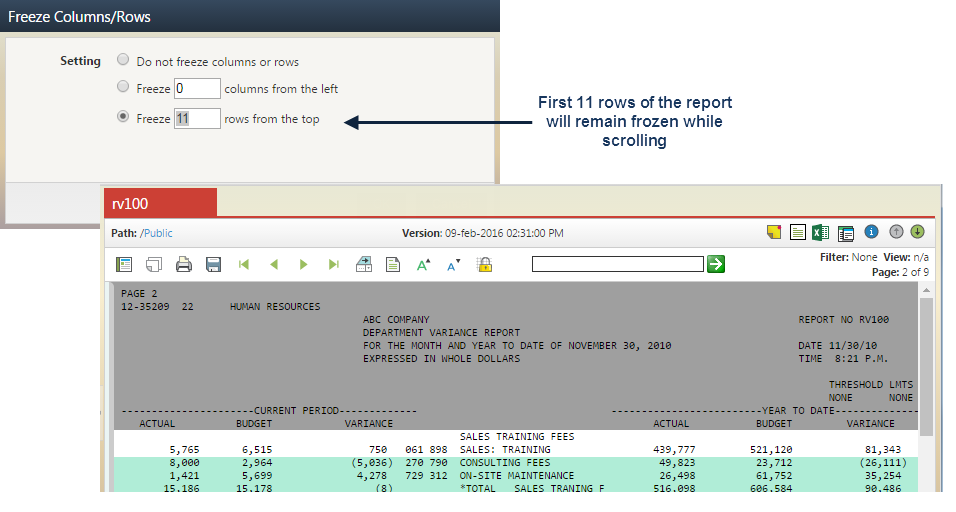Click the rows-from-top number field
Viewport: 956px width, 512px height.
197,118
